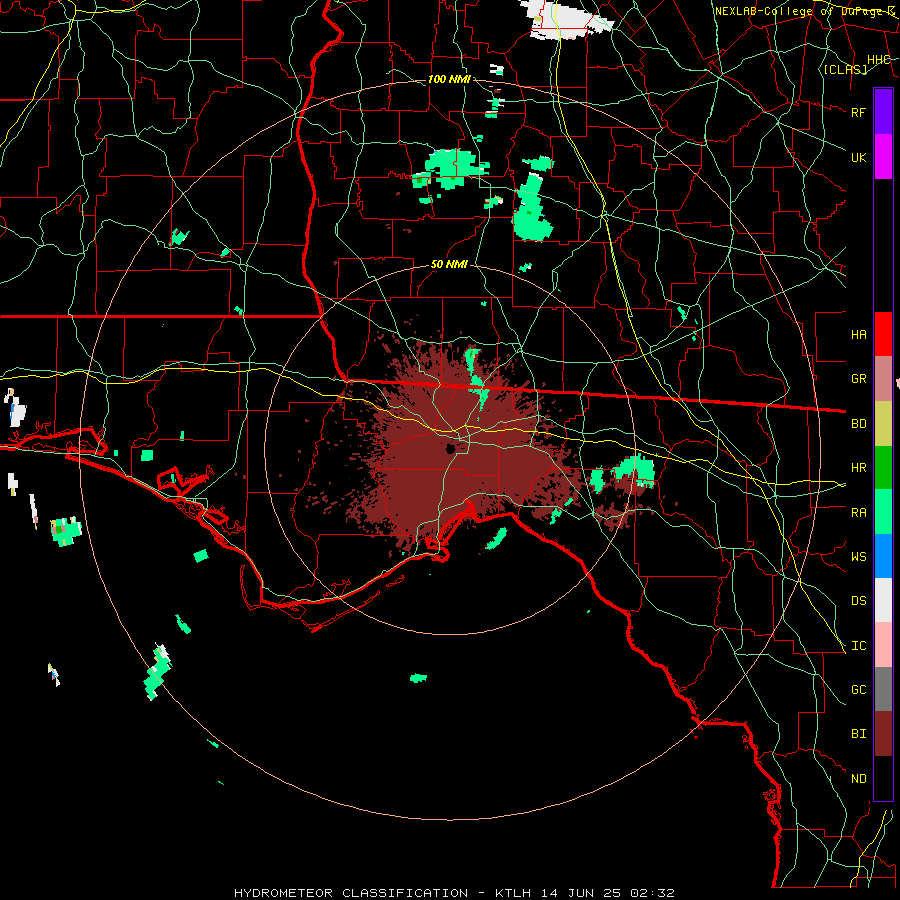The image size is (900, 900).
Task: Click the "BD" legend label
Action: (x=858, y=424)
